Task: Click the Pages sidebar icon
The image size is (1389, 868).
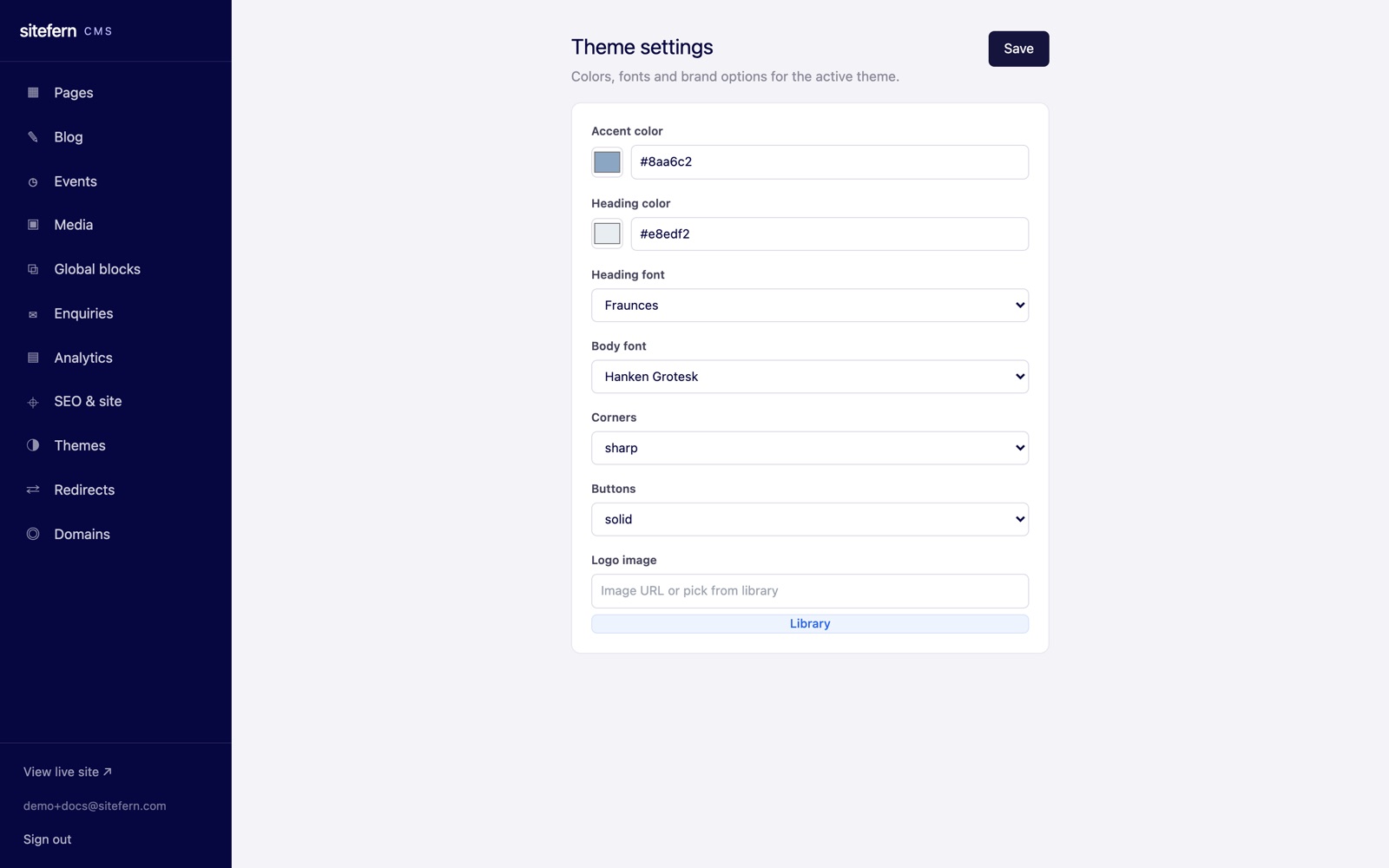Action: (33, 93)
